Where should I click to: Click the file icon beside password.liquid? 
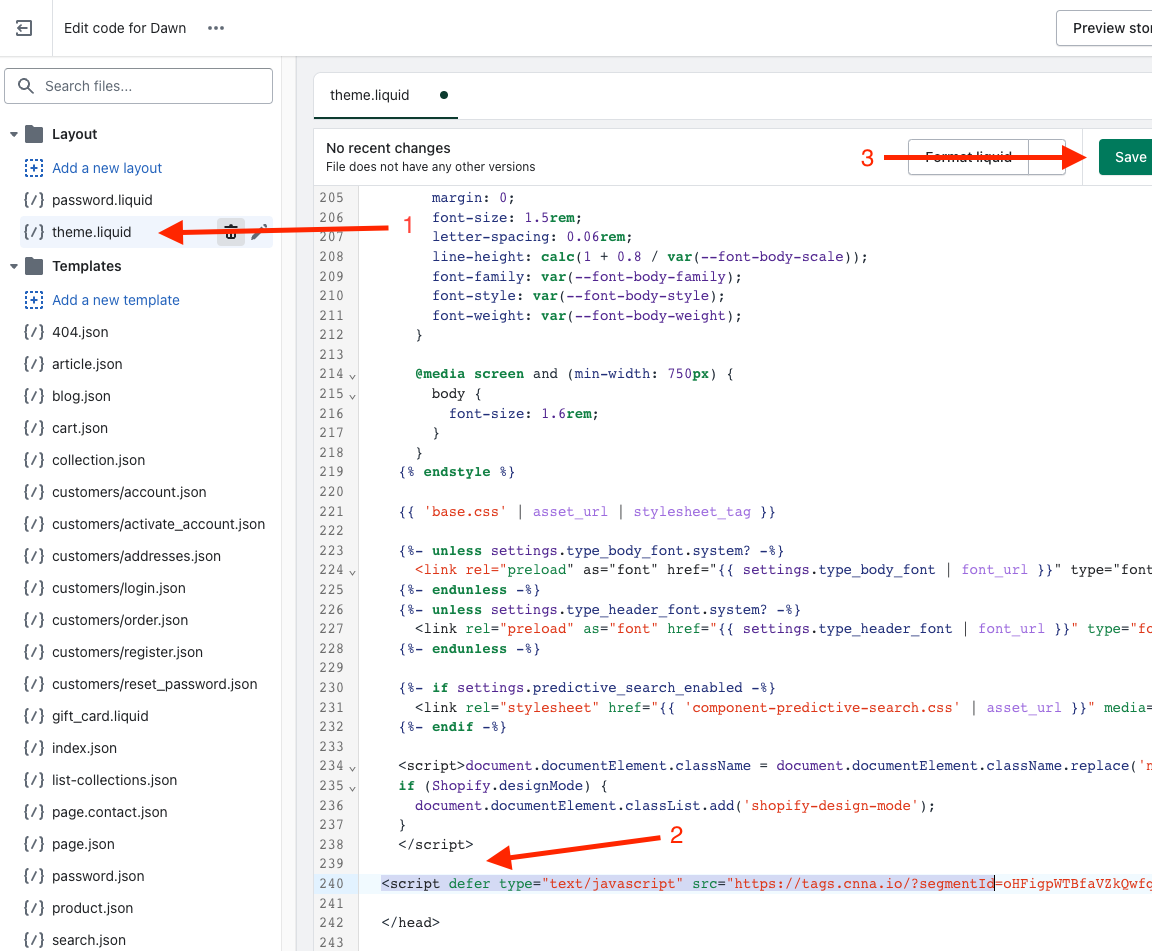point(34,199)
